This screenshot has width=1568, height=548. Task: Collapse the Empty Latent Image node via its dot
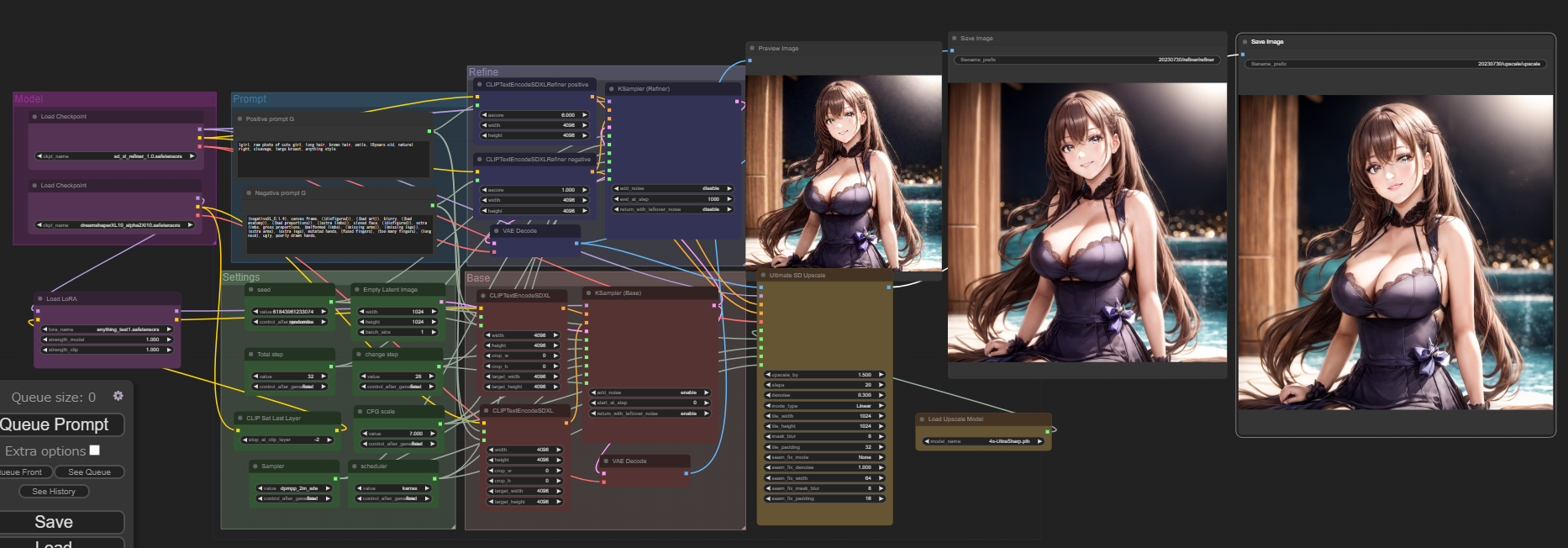(x=356, y=289)
